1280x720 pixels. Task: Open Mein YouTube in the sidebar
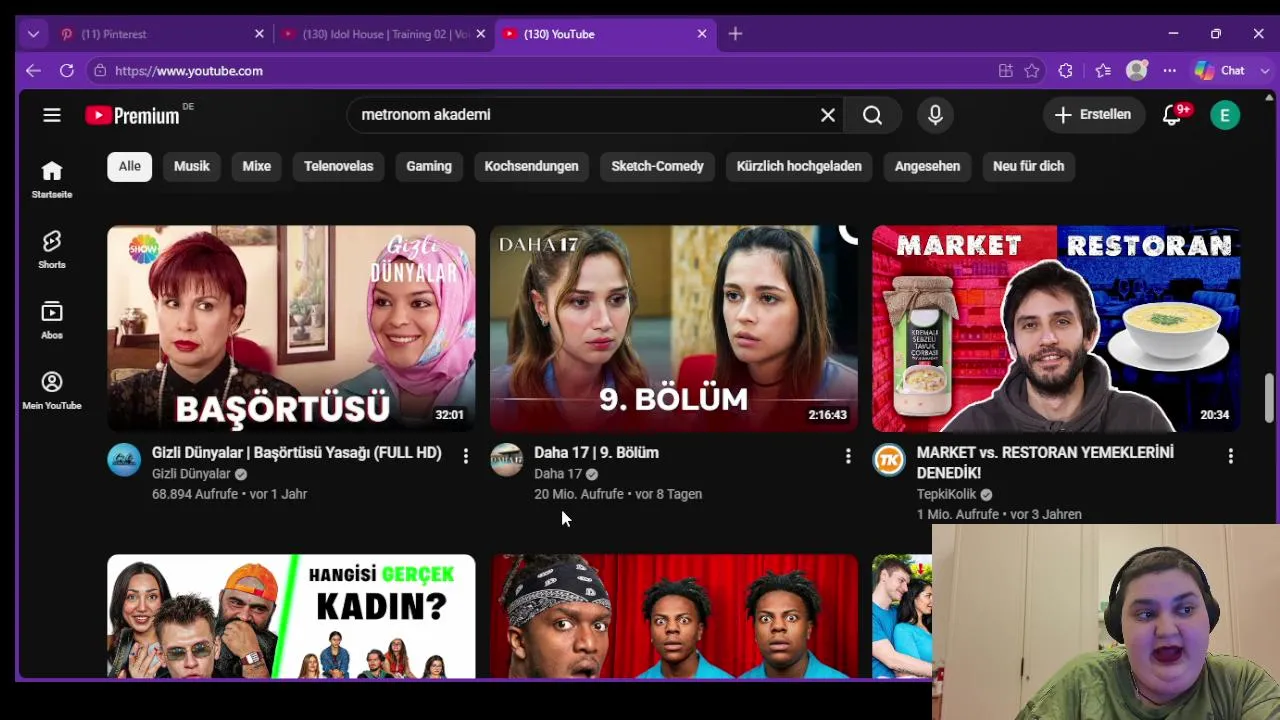52,391
